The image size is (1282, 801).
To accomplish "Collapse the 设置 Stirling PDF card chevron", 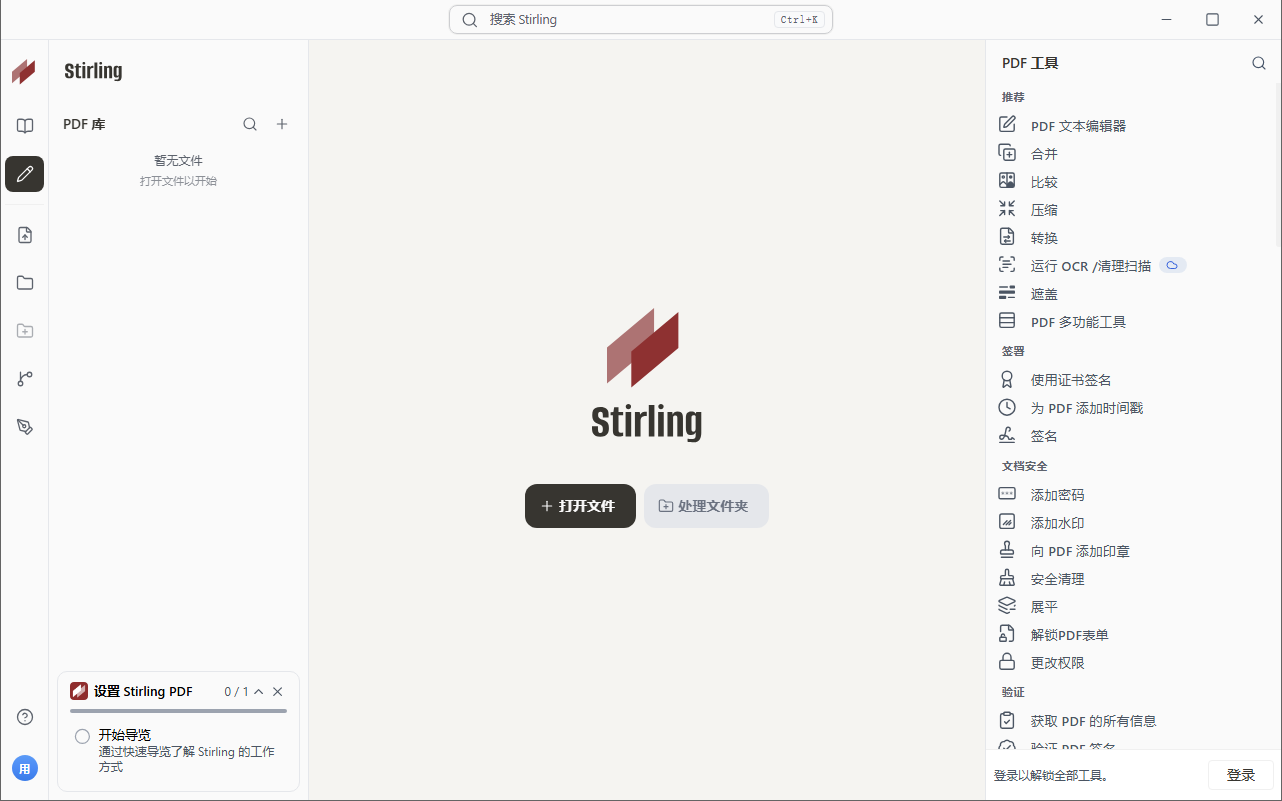I will (x=259, y=692).
